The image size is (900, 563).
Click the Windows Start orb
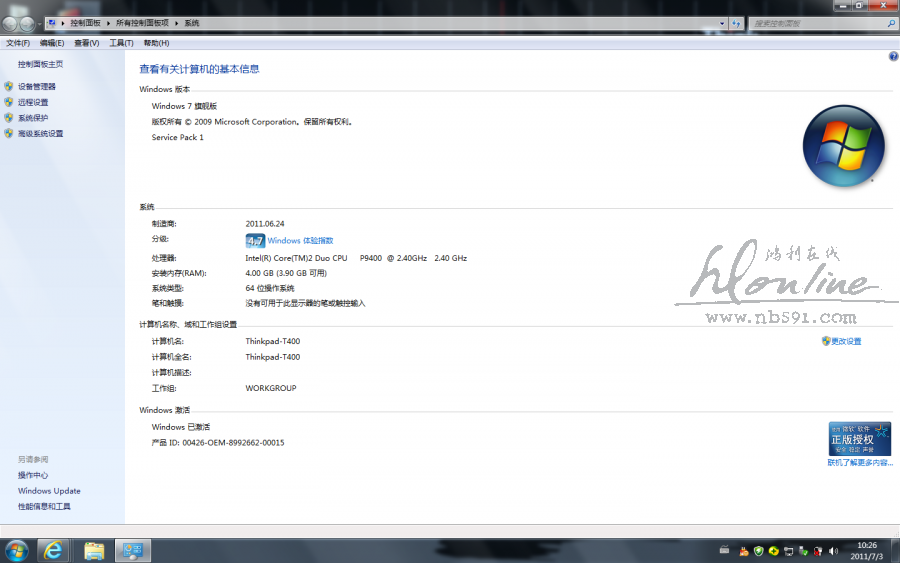16,550
